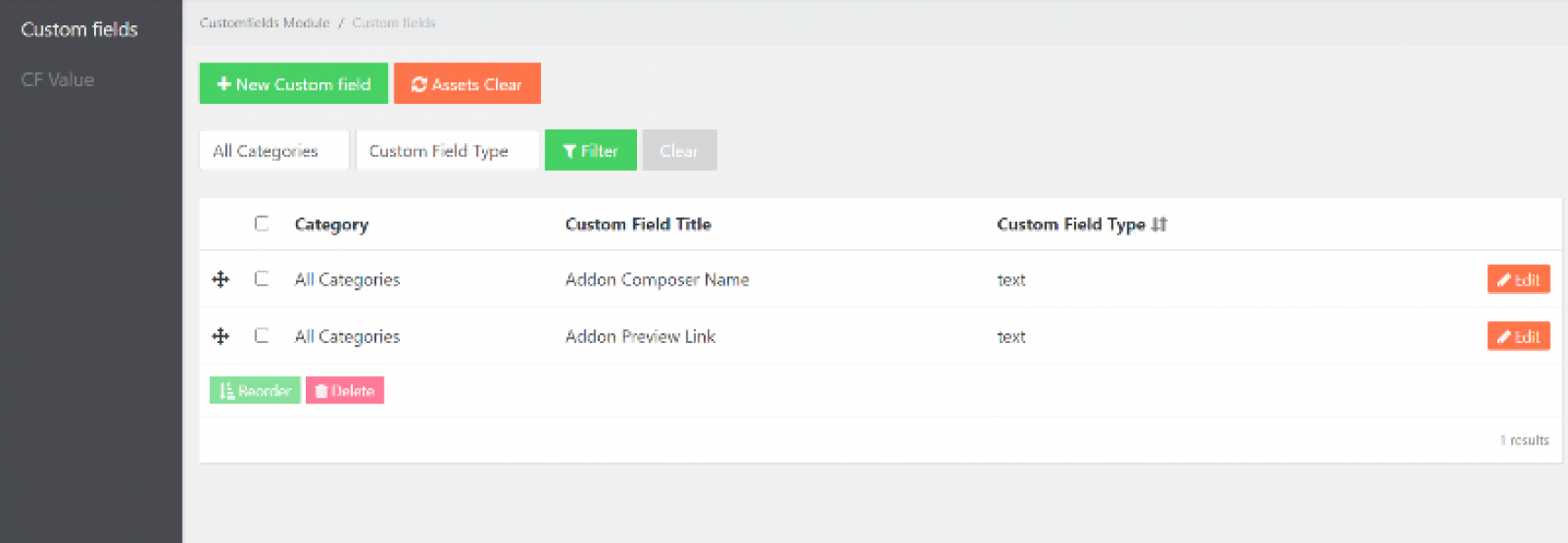Edit the Addon Composer Name field
The width and height of the screenshot is (1568, 543).
pos(1517,280)
